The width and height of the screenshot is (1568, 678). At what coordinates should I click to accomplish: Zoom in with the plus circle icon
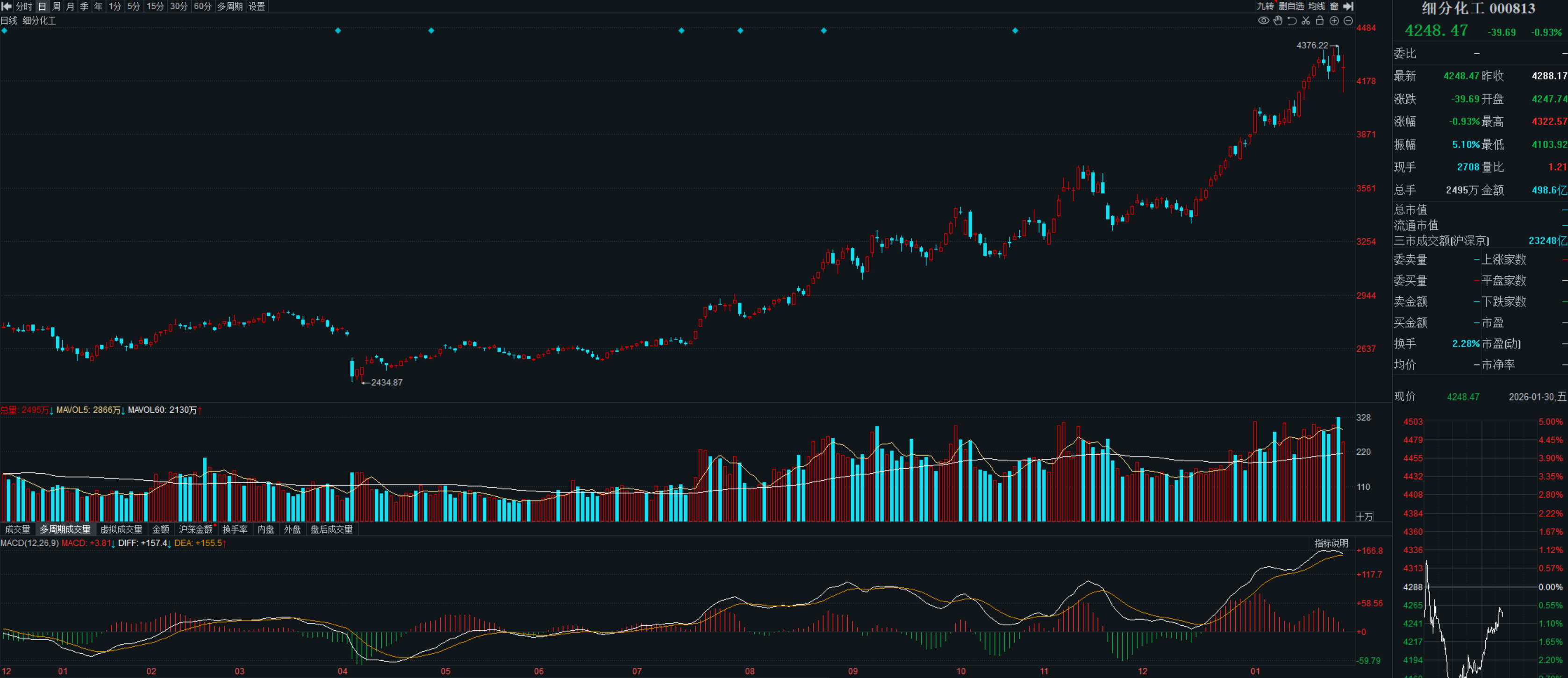tap(1334, 21)
